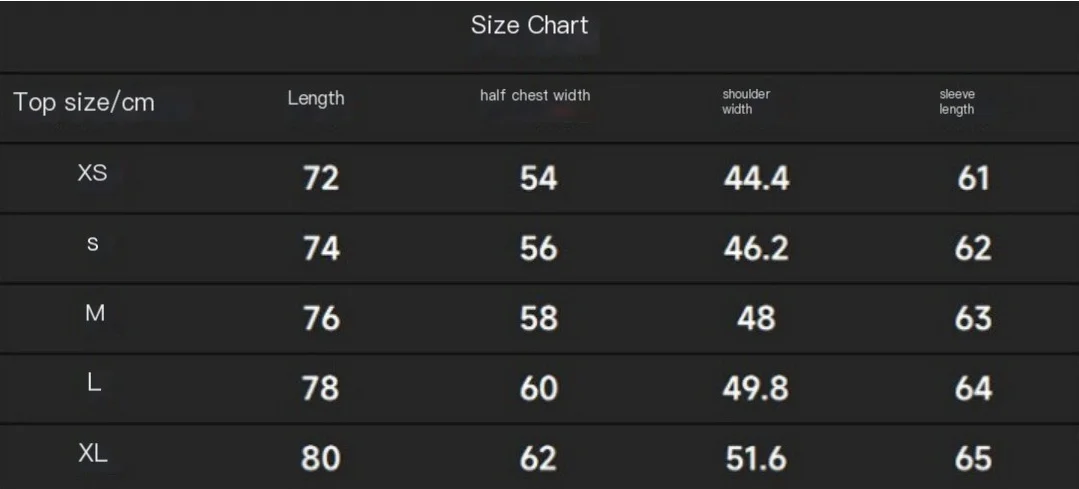Screen dimensions: 1079x489
Task: Select the Top size/cm header cell
Action: click(x=84, y=102)
